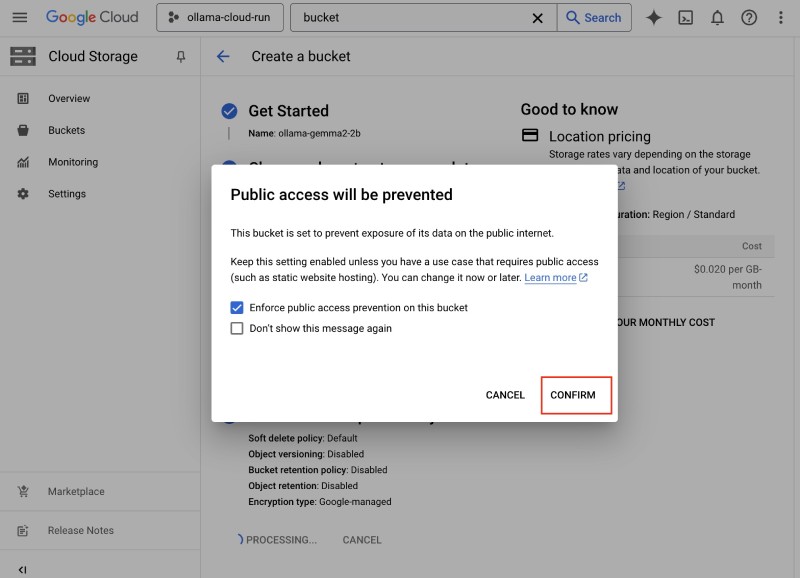The width and height of the screenshot is (800, 578).
Task: Clear the search field with X
Action: click(537, 18)
